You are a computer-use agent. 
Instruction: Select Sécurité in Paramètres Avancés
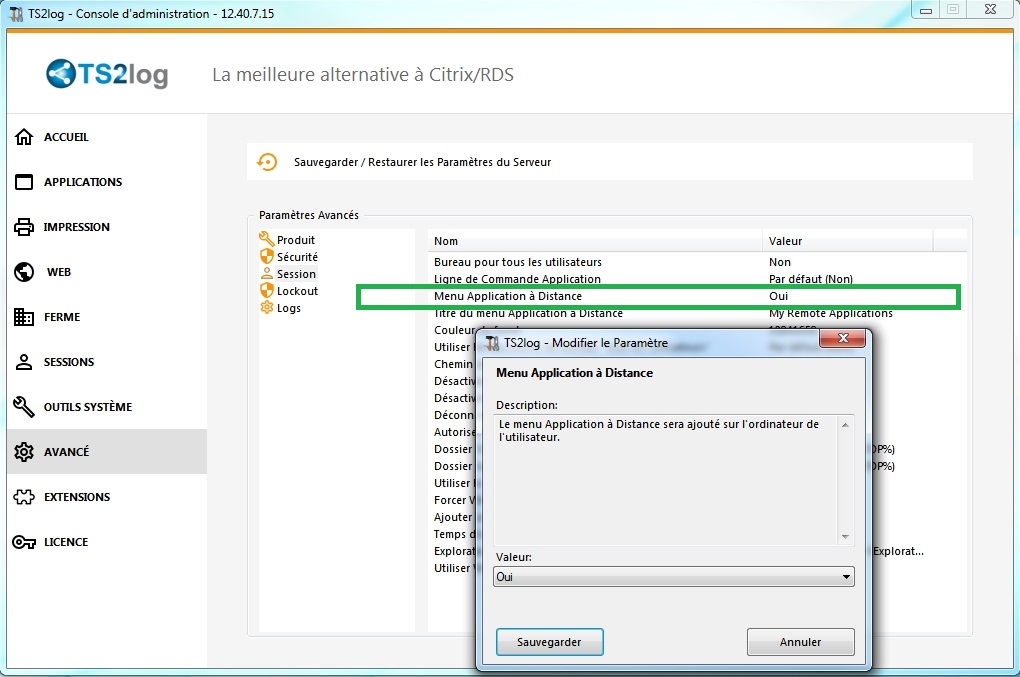297,257
